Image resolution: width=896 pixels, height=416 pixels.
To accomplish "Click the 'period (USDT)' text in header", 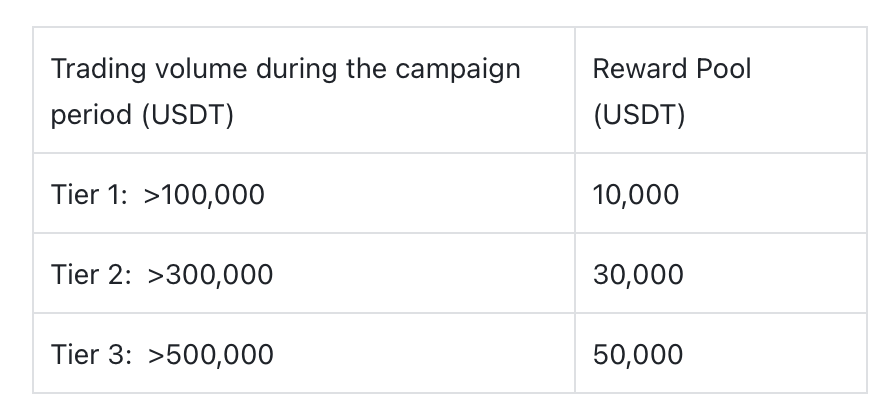I will pyautogui.click(x=142, y=115).
